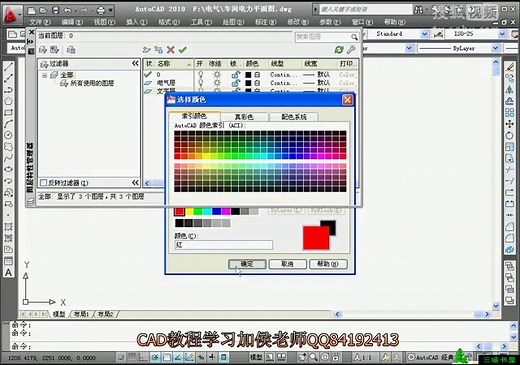Select the Line tool in draw toolbar
Screen dimensions: 520x365
[8, 67]
